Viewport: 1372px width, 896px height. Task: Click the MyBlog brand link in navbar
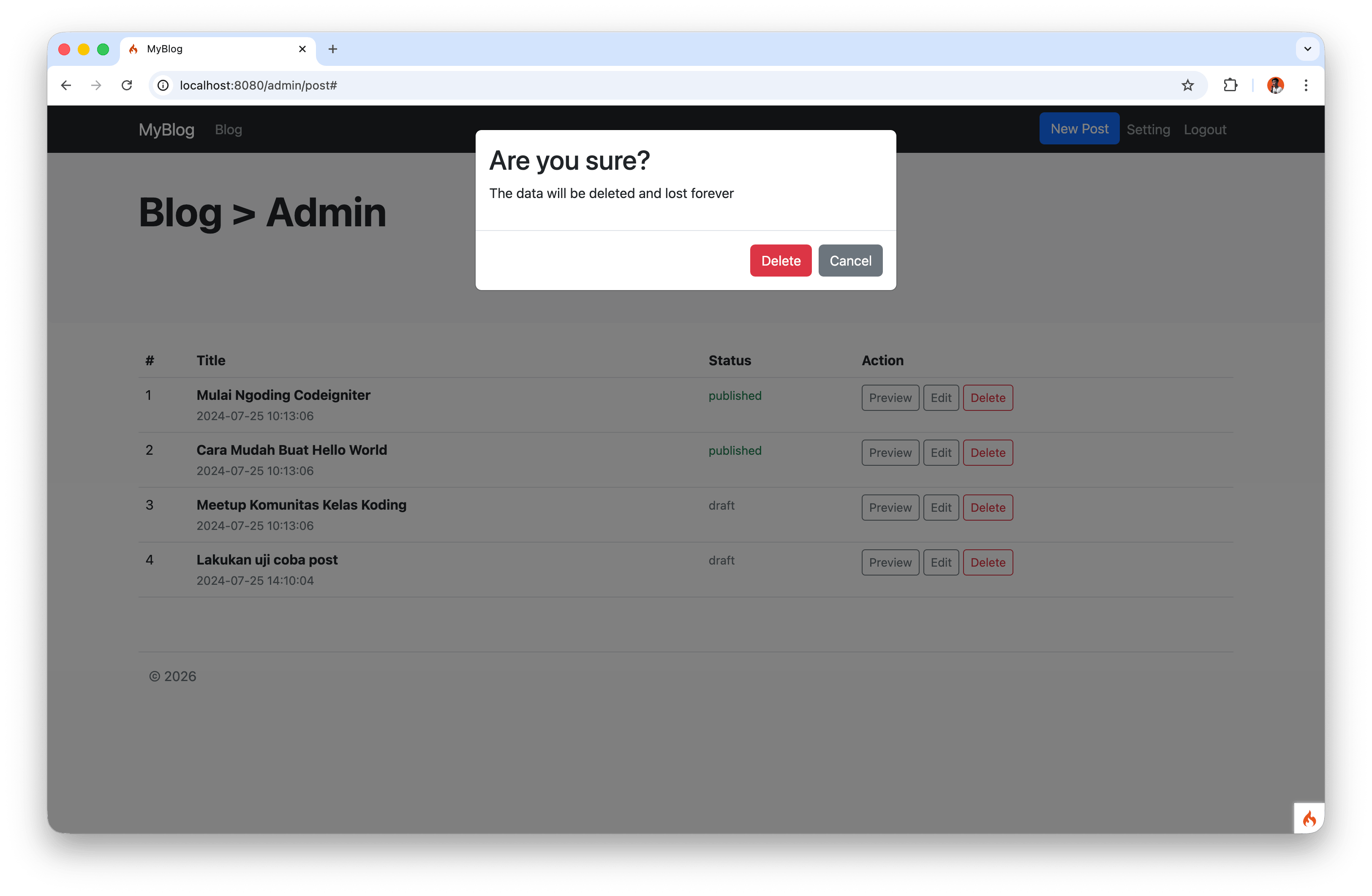coord(166,130)
